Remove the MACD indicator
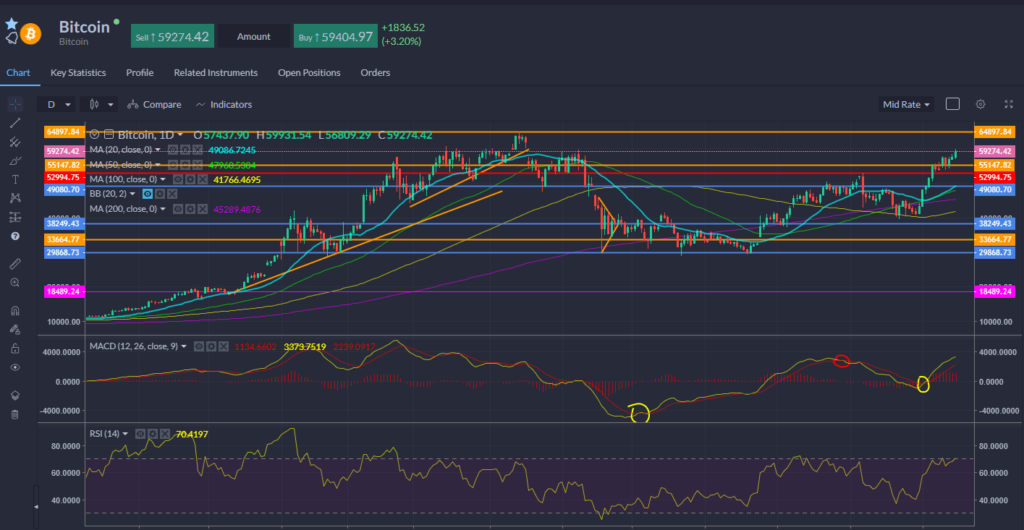This screenshot has width=1024, height=530. pos(223,347)
